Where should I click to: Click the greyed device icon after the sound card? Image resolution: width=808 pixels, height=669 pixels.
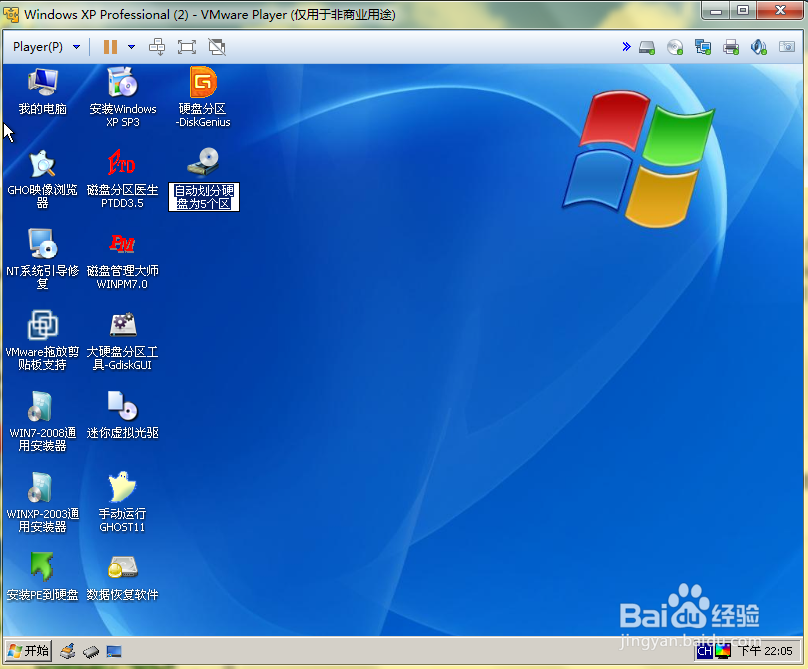(786, 47)
